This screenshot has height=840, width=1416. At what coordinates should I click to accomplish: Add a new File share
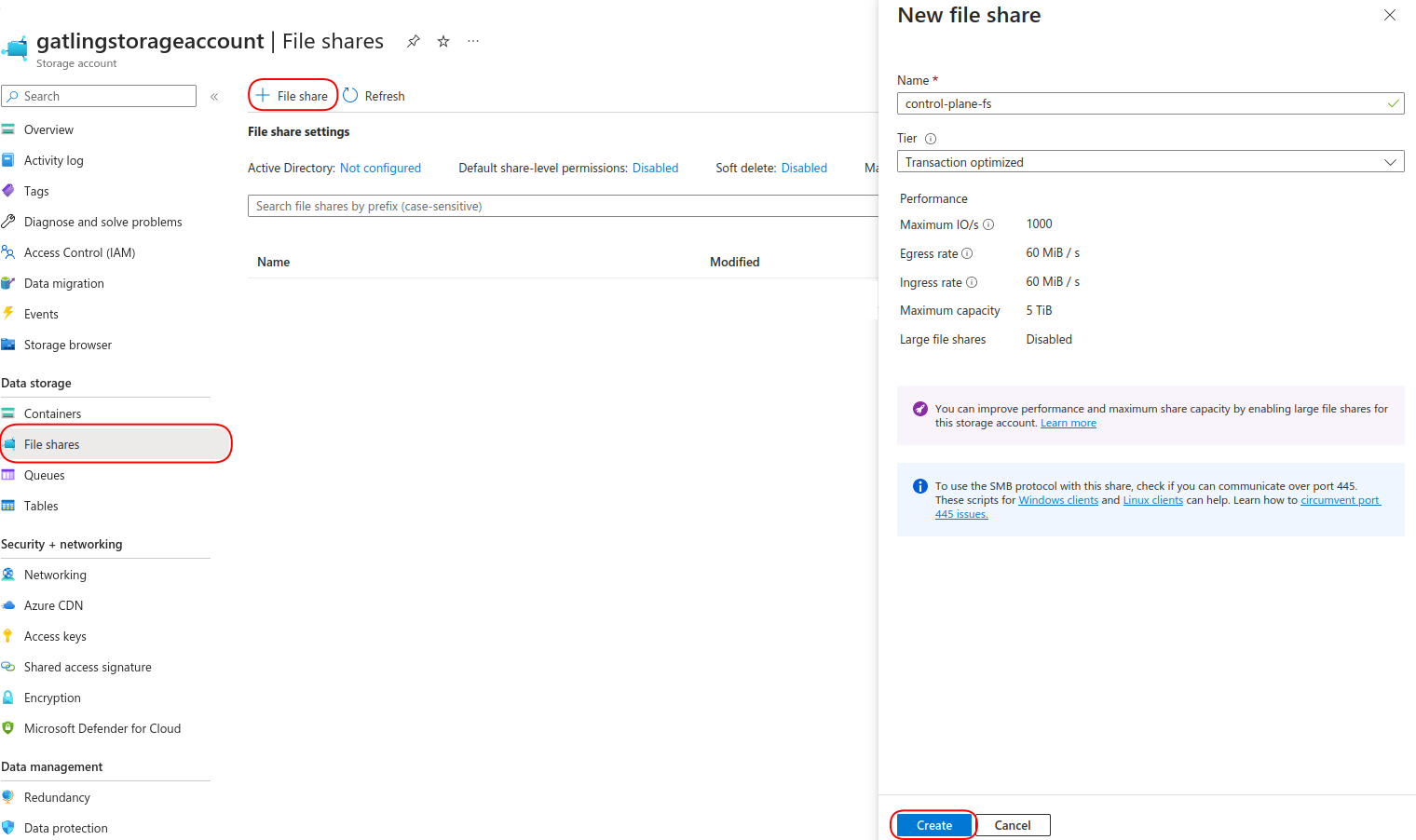[x=293, y=96]
